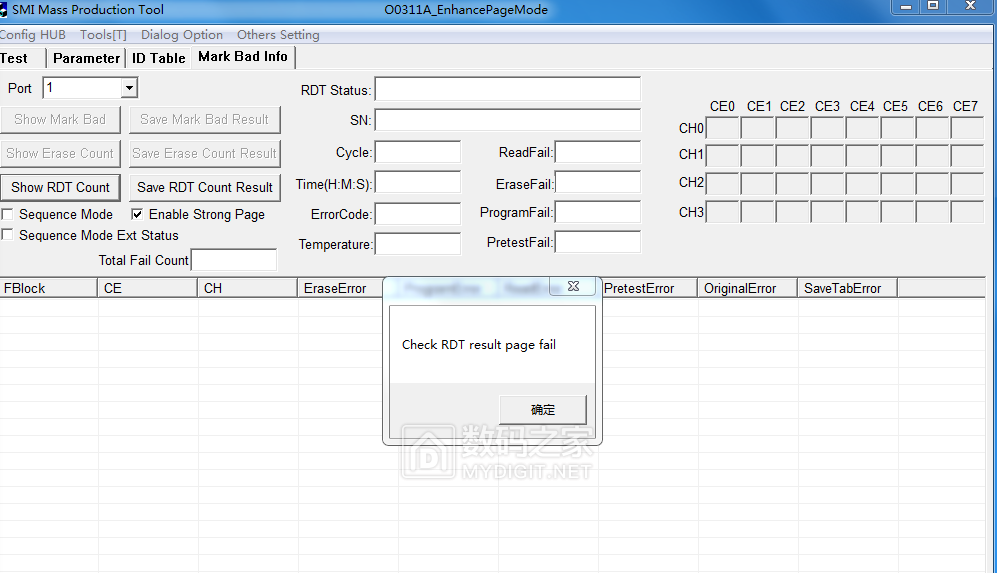The image size is (997, 573).
Task: Click the OriginalError column header
Action: (748, 288)
